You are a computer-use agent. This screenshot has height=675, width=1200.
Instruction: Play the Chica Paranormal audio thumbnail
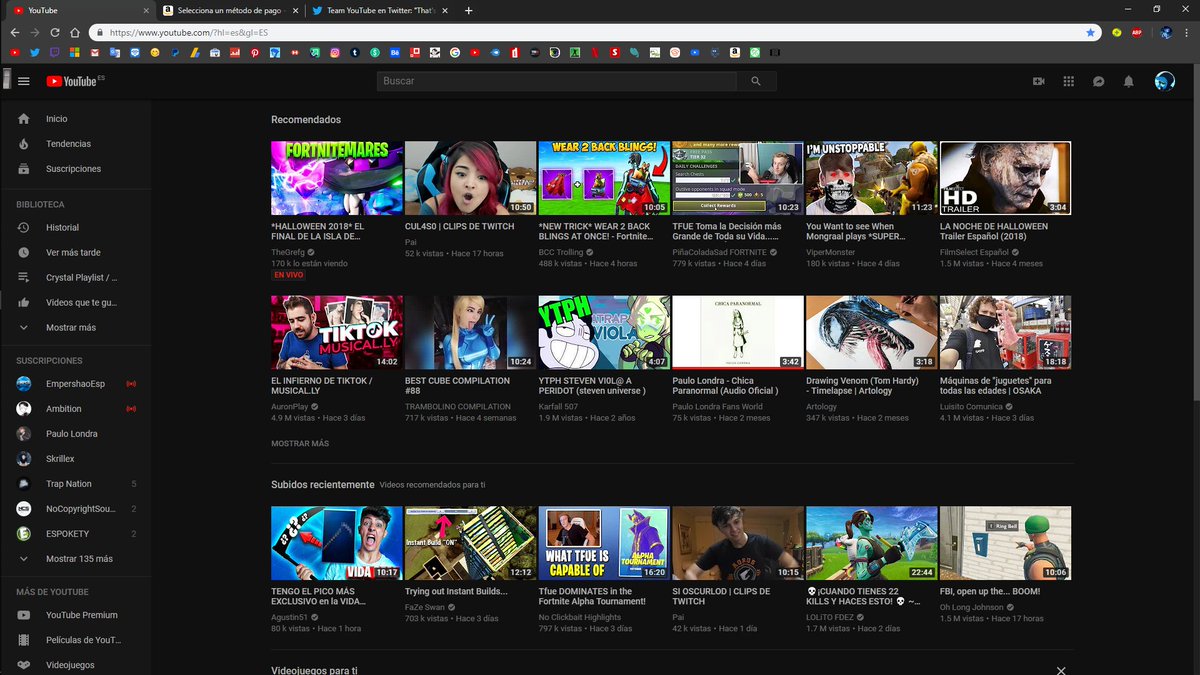click(738, 332)
